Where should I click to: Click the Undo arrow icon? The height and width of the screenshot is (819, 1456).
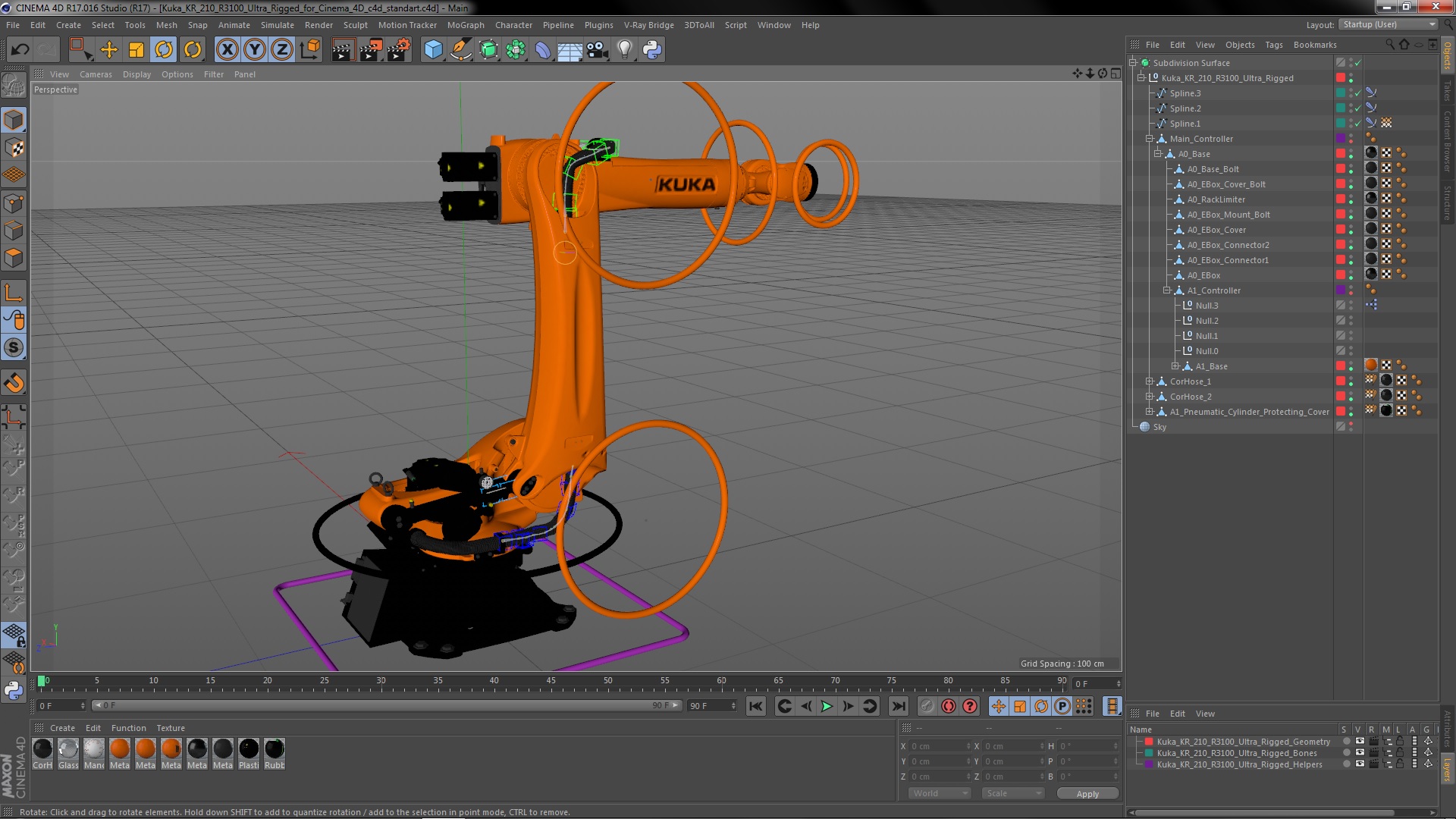click(x=20, y=50)
